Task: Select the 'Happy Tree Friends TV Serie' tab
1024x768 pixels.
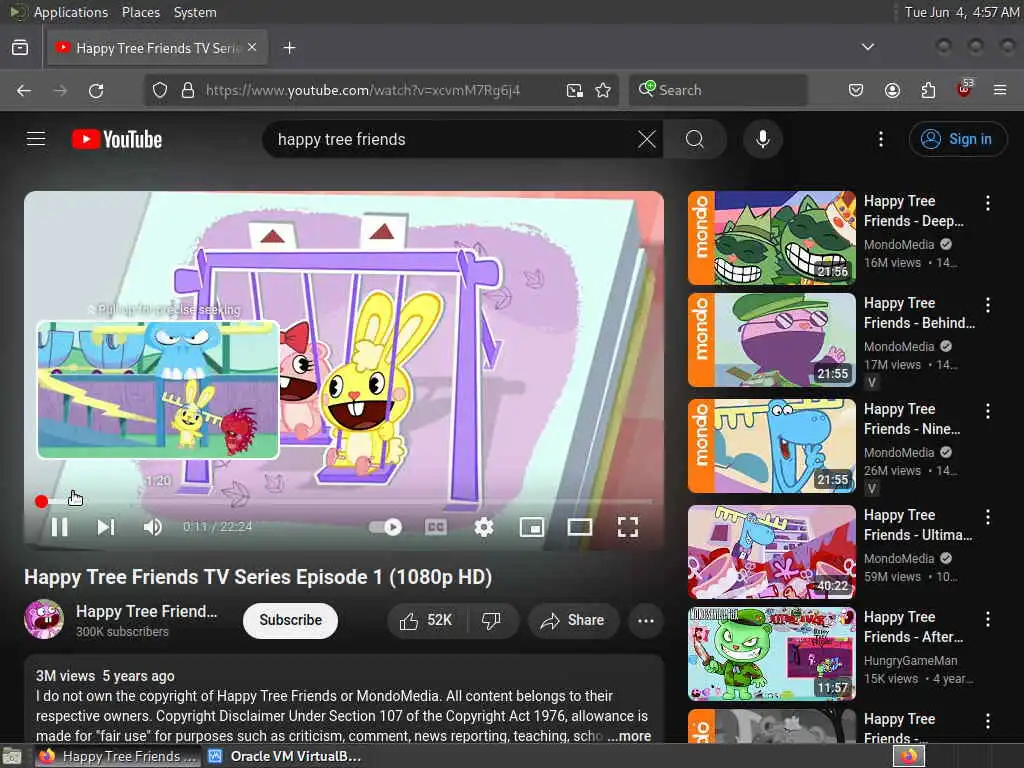Action: pyautogui.click(x=157, y=48)
